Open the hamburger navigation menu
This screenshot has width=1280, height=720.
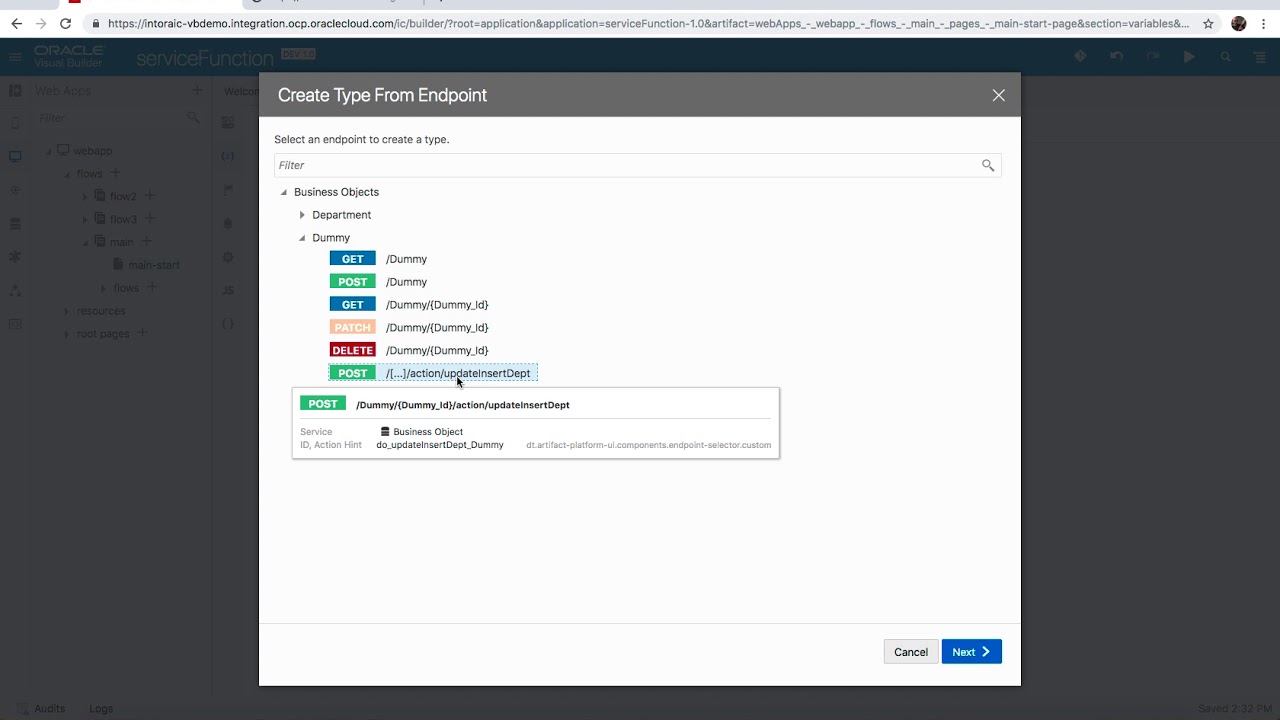click(15, 58)
